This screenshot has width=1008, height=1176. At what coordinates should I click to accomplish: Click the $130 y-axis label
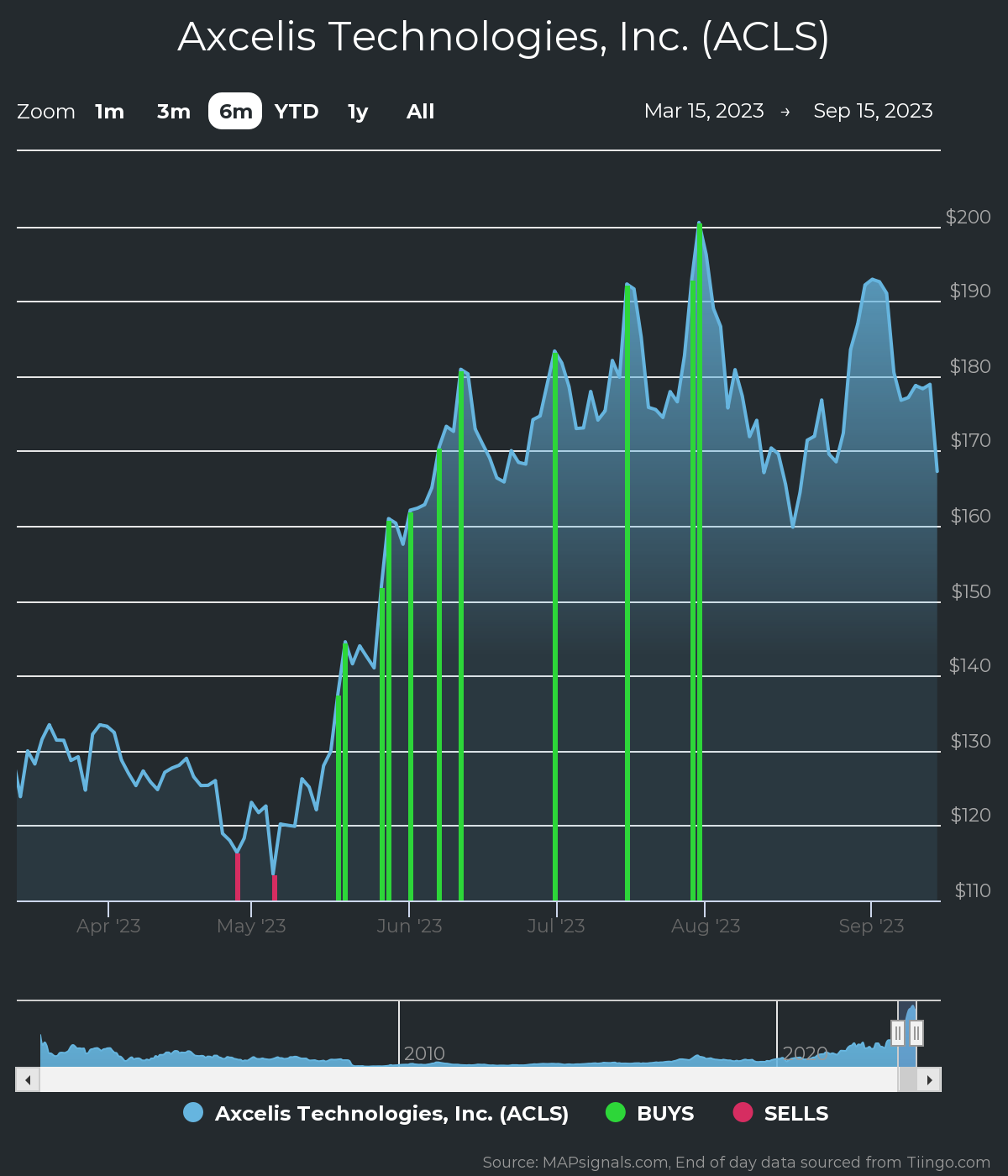970,741
